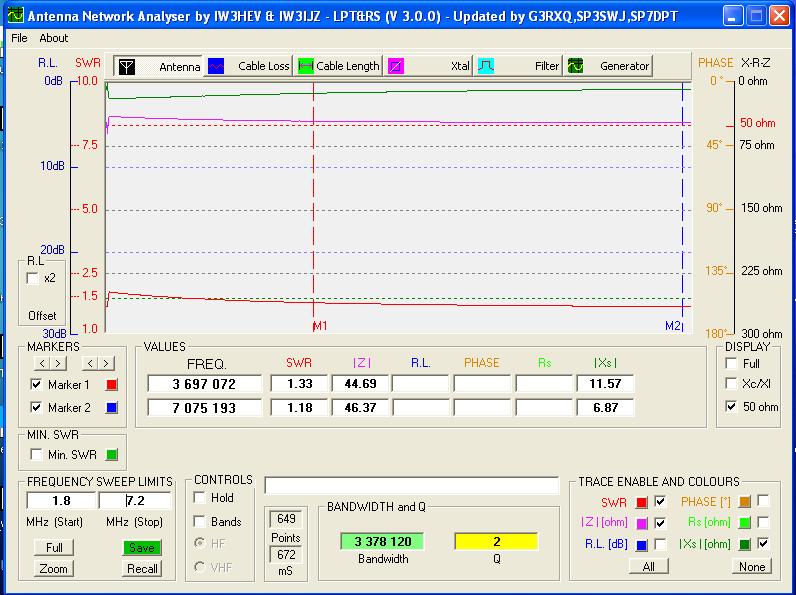Open the About menu
This screenshot has height=595, width=796.
[x=54, y=38]
